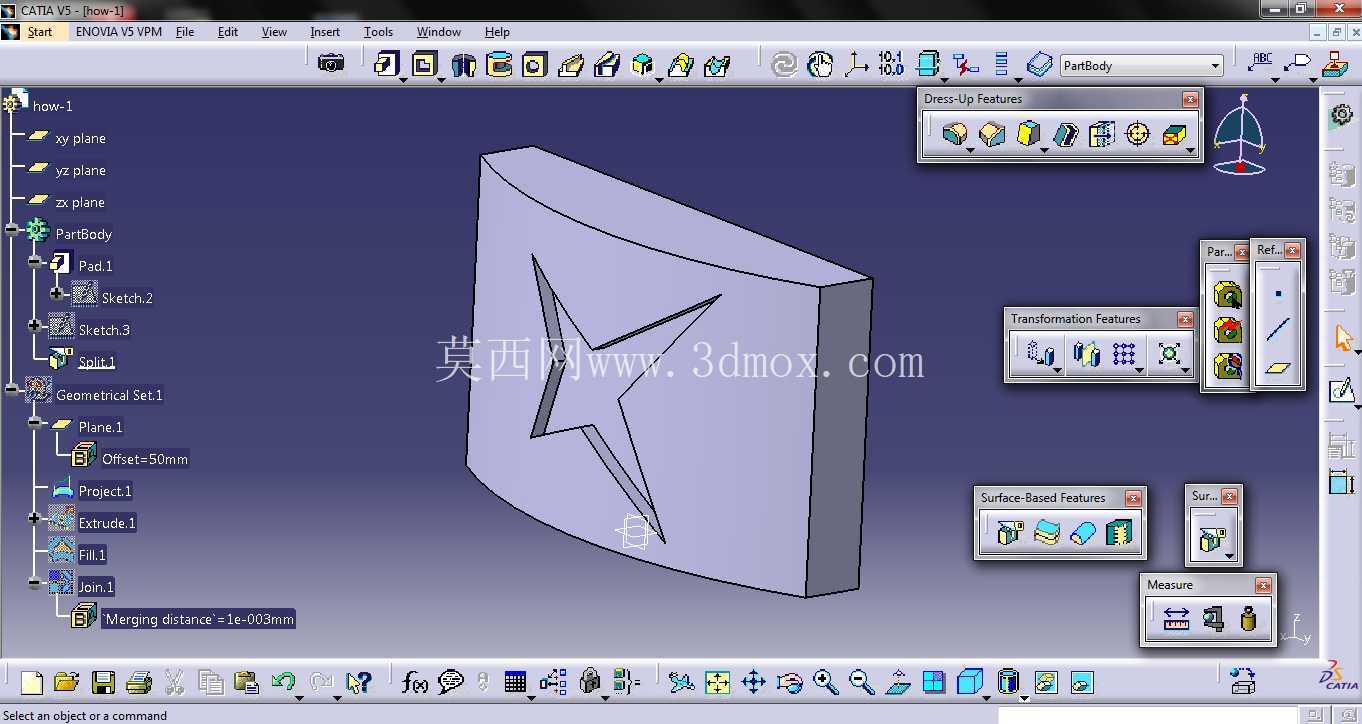Click the Split icon in Surface-Based Features

(1010, 533)
